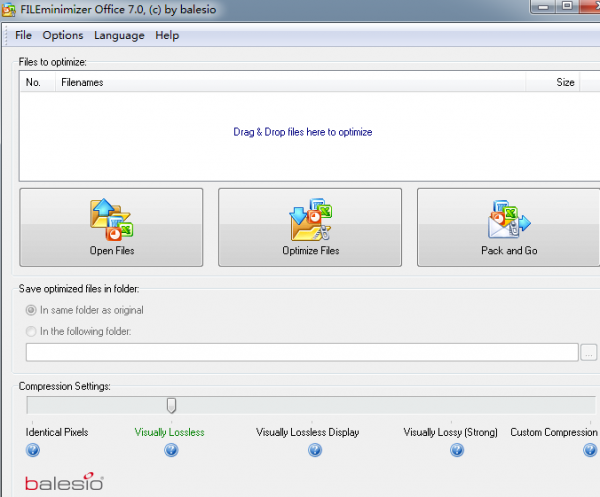
Task: Select the Identical Pixels compression label
Action: (57, 432)
